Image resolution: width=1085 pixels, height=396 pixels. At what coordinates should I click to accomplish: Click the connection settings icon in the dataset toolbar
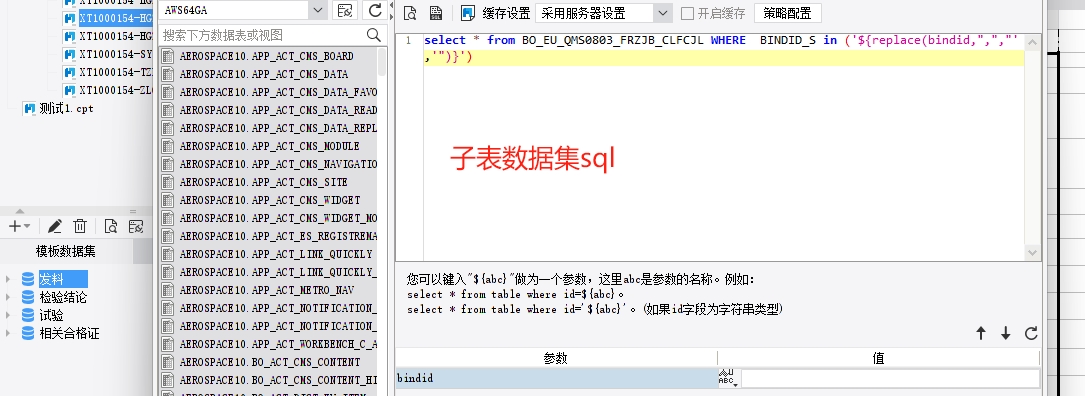[136, 226]
